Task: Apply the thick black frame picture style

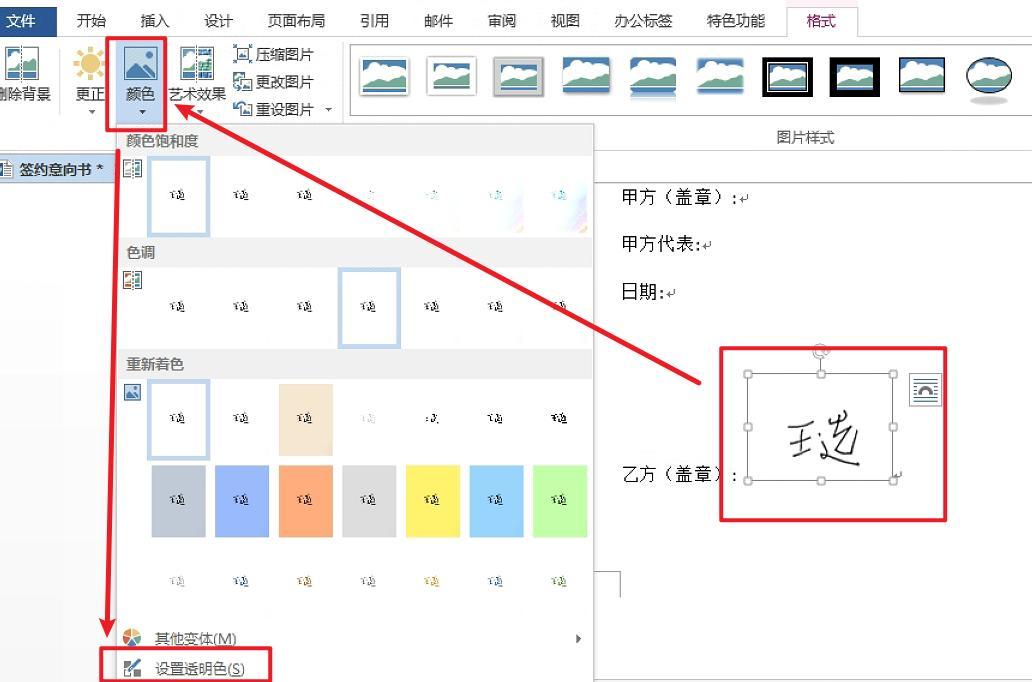Action: click(854, 76)
